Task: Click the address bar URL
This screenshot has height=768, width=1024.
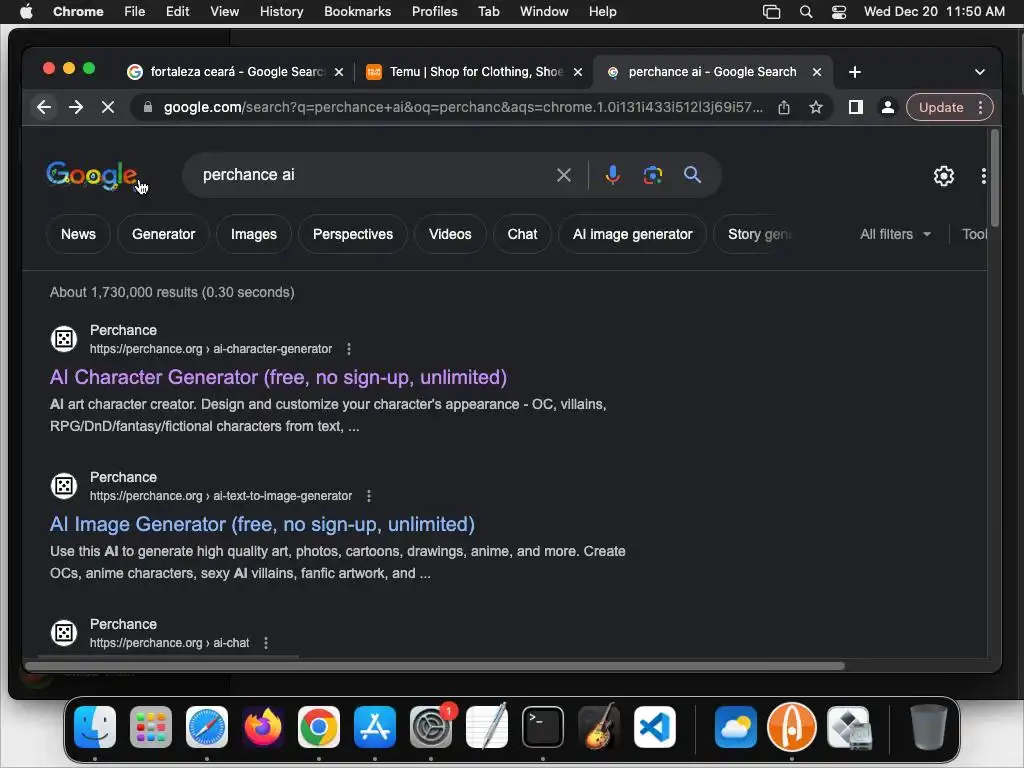Action: click(463, 107)
